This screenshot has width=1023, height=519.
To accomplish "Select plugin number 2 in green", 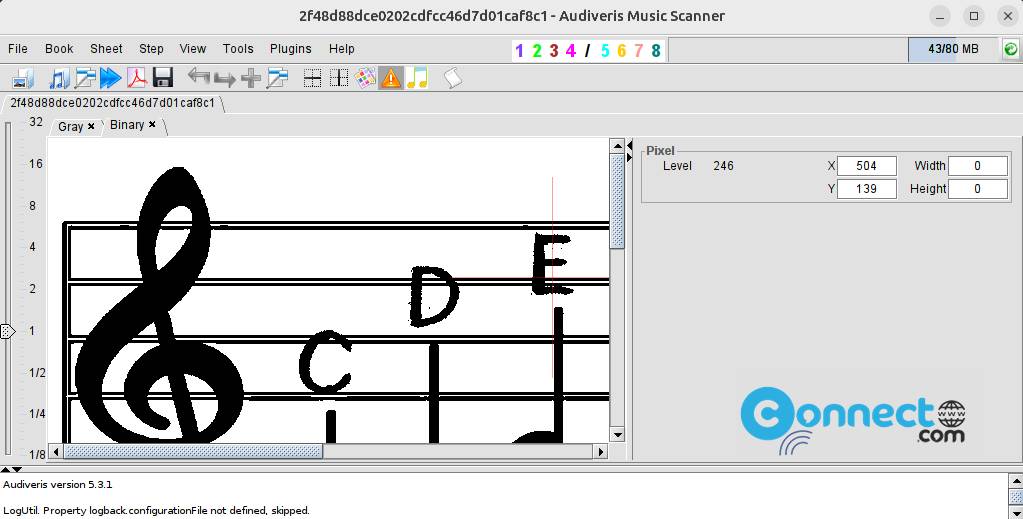I will pyautogui.click(x=536, y=50).
